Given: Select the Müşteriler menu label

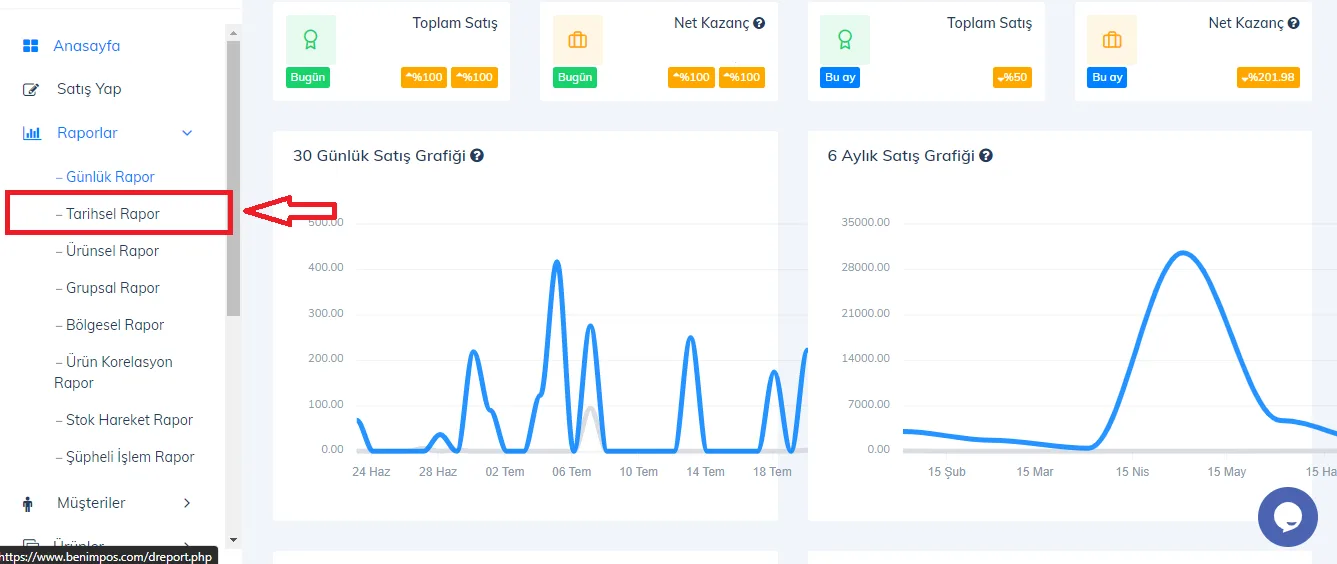Looking at the screenshot, I should point(91,503).
